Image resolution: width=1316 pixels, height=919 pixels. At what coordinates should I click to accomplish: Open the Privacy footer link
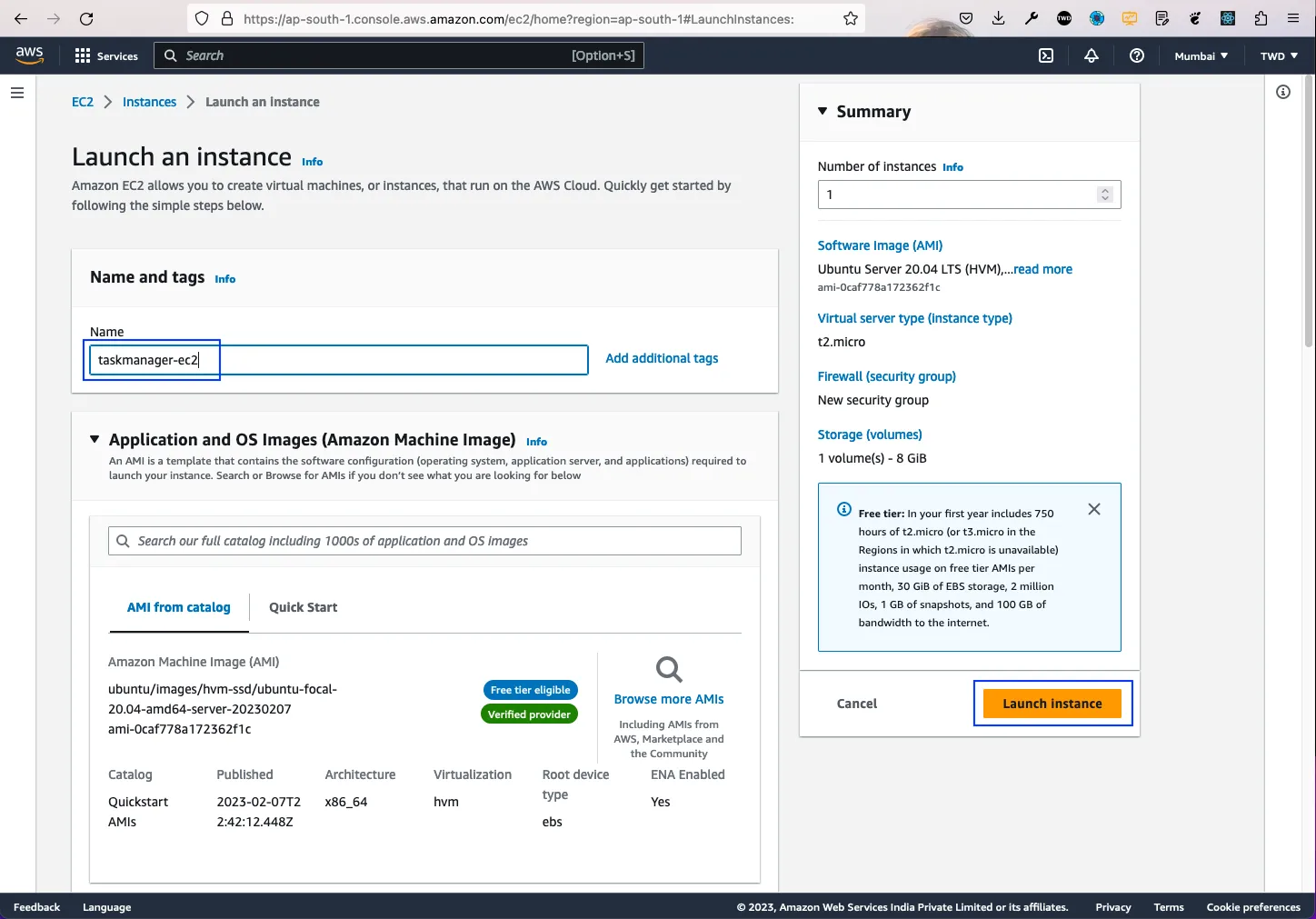(1113, 907)
